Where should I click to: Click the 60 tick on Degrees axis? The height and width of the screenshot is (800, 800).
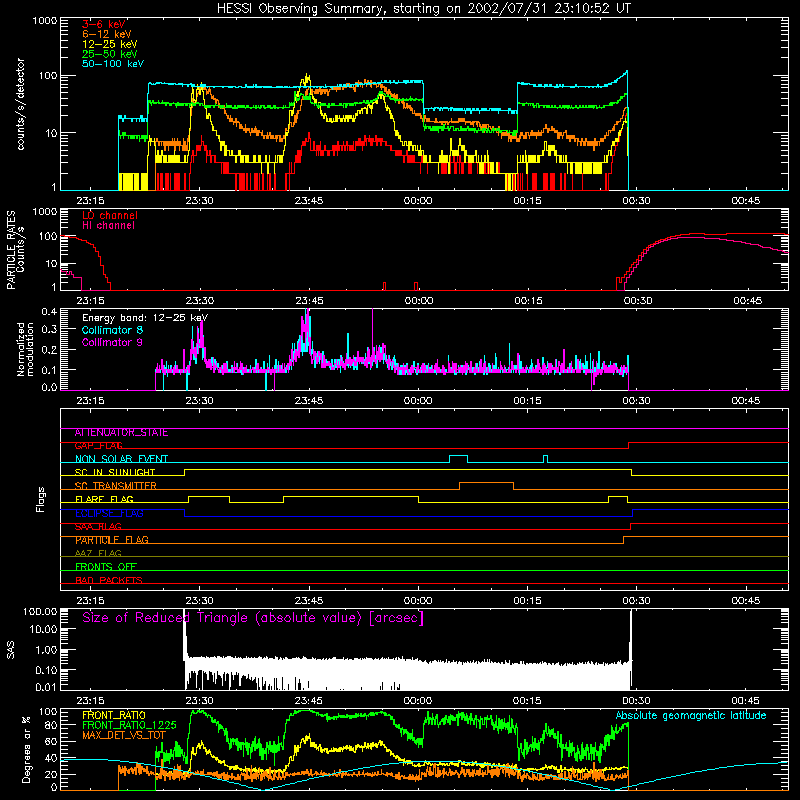tap(51, 741)
